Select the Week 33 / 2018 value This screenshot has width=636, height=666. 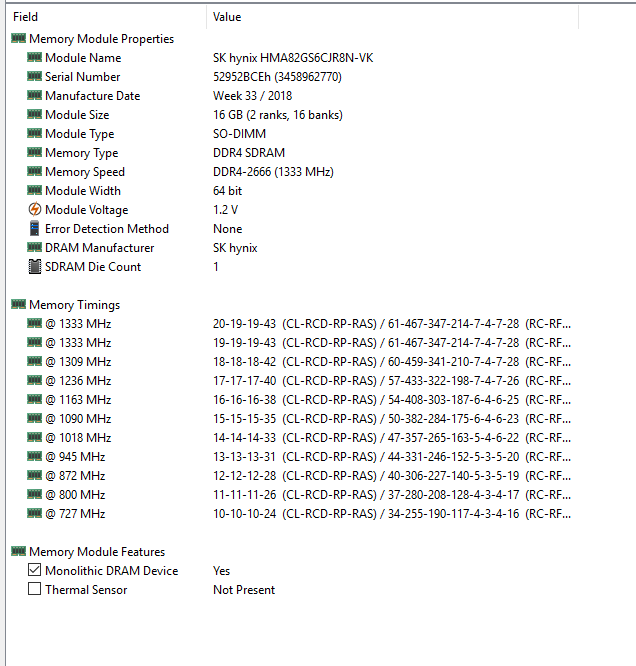point(253,96)
